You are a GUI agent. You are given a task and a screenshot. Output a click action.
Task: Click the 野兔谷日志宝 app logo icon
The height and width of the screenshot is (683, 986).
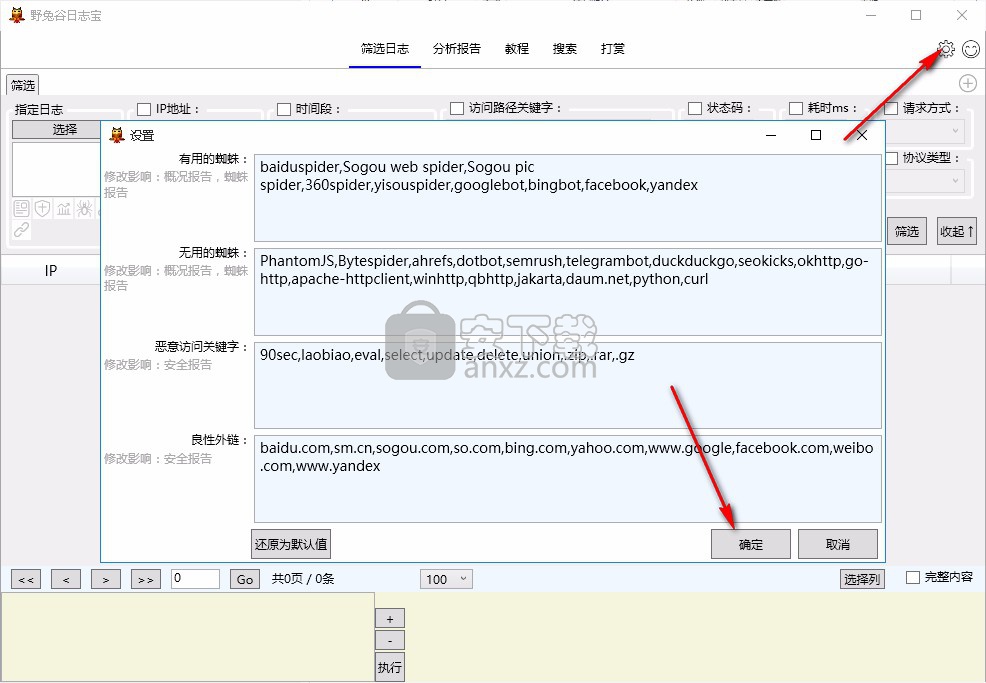(17, 15)
